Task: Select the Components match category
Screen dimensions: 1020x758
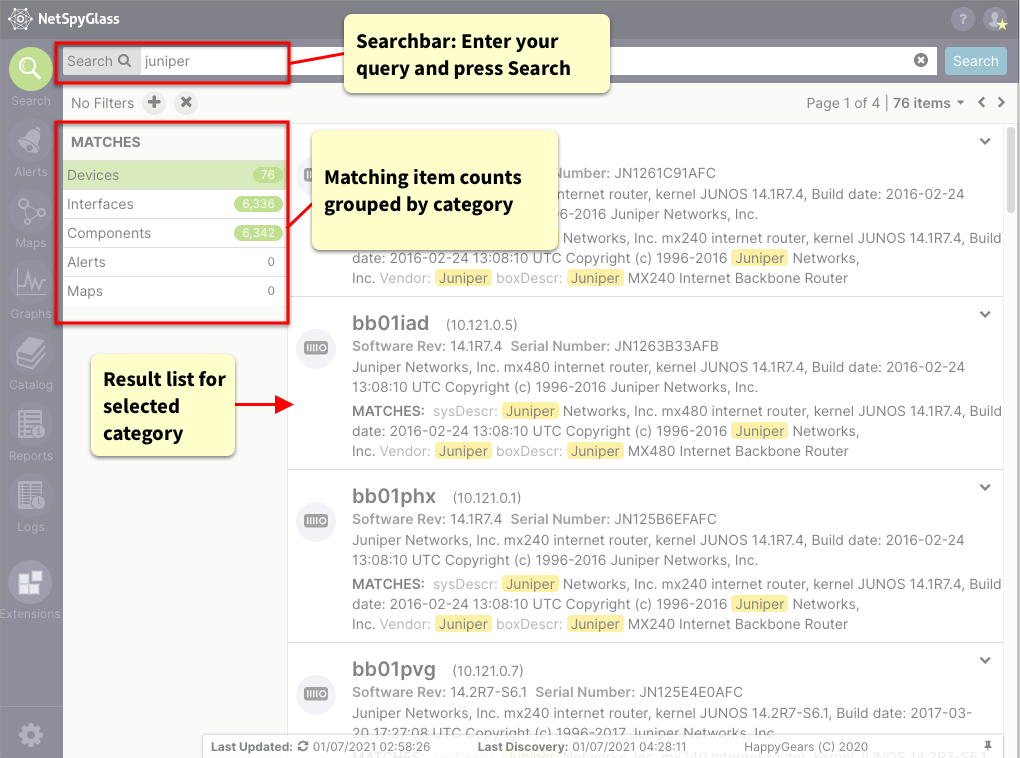Action: coord(174,233)
